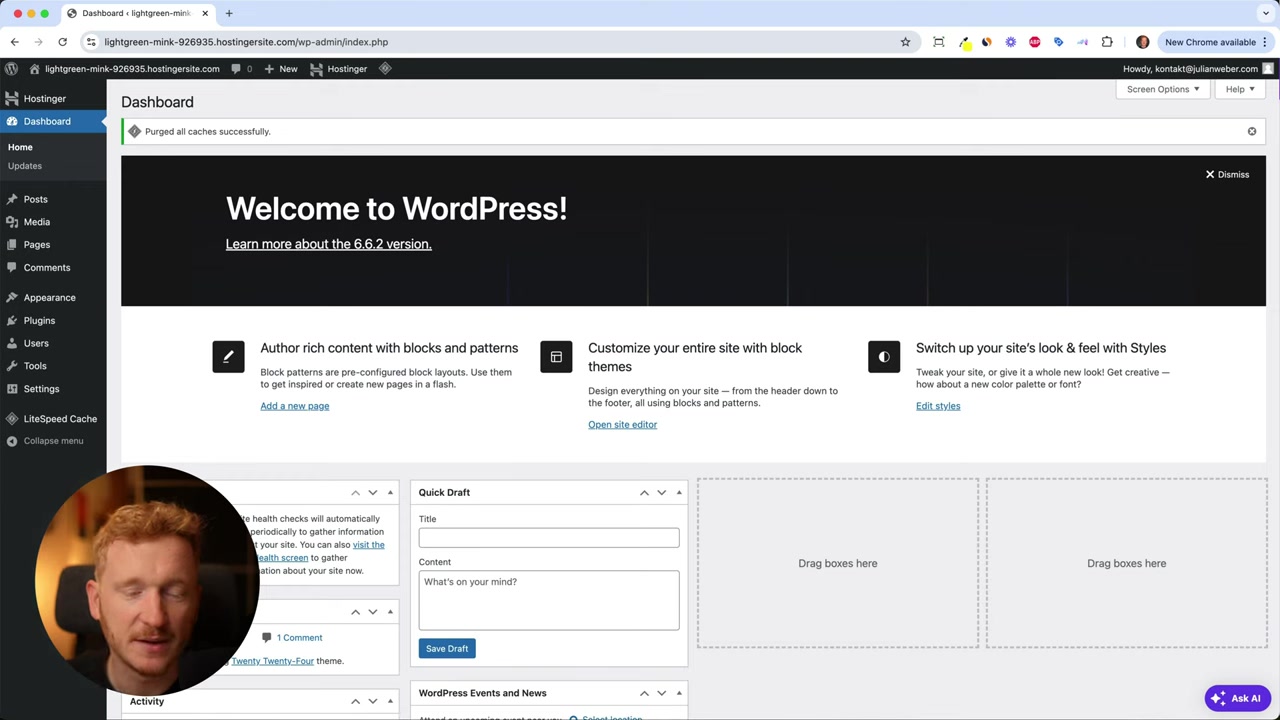
Task: Move Quick Draft widget down with arrow
Action: [x=661, y=492]
